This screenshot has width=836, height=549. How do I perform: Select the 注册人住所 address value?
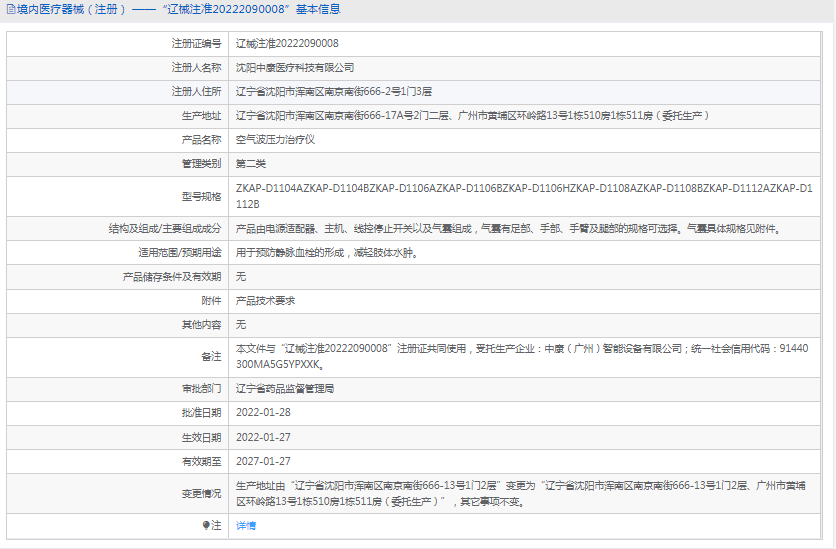(x=334, y=92)
